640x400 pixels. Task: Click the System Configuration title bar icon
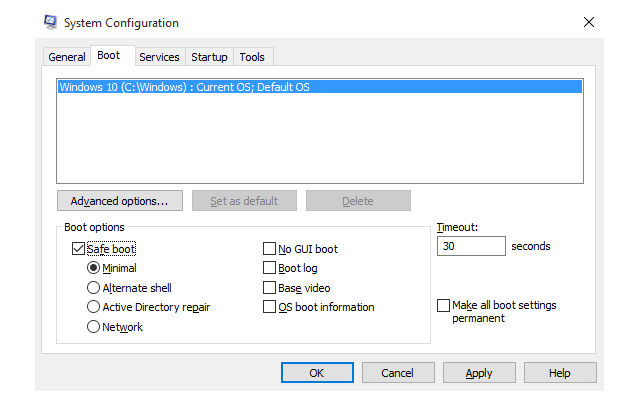(51, 22)
